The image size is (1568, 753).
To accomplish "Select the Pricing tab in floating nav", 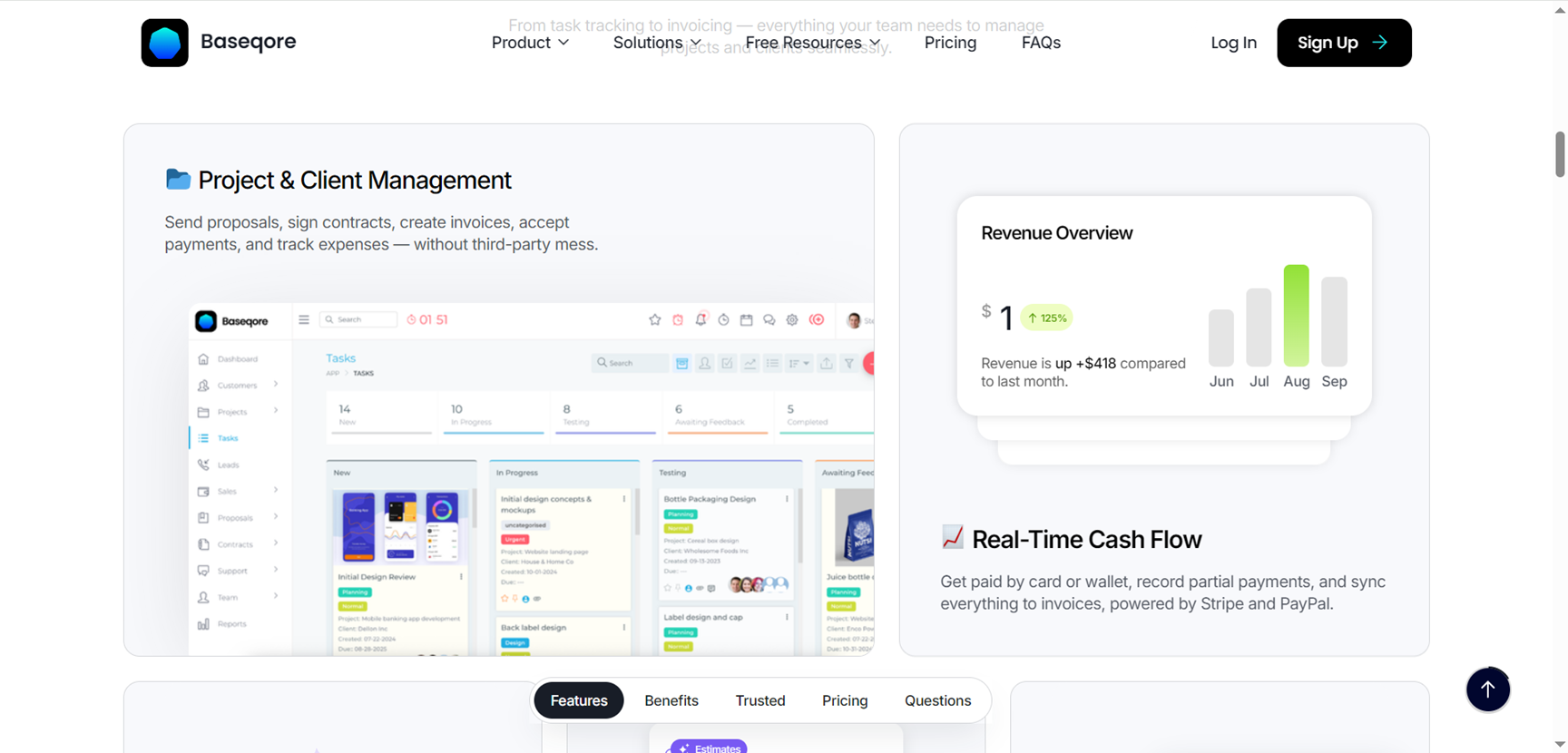I will point(845,700).
